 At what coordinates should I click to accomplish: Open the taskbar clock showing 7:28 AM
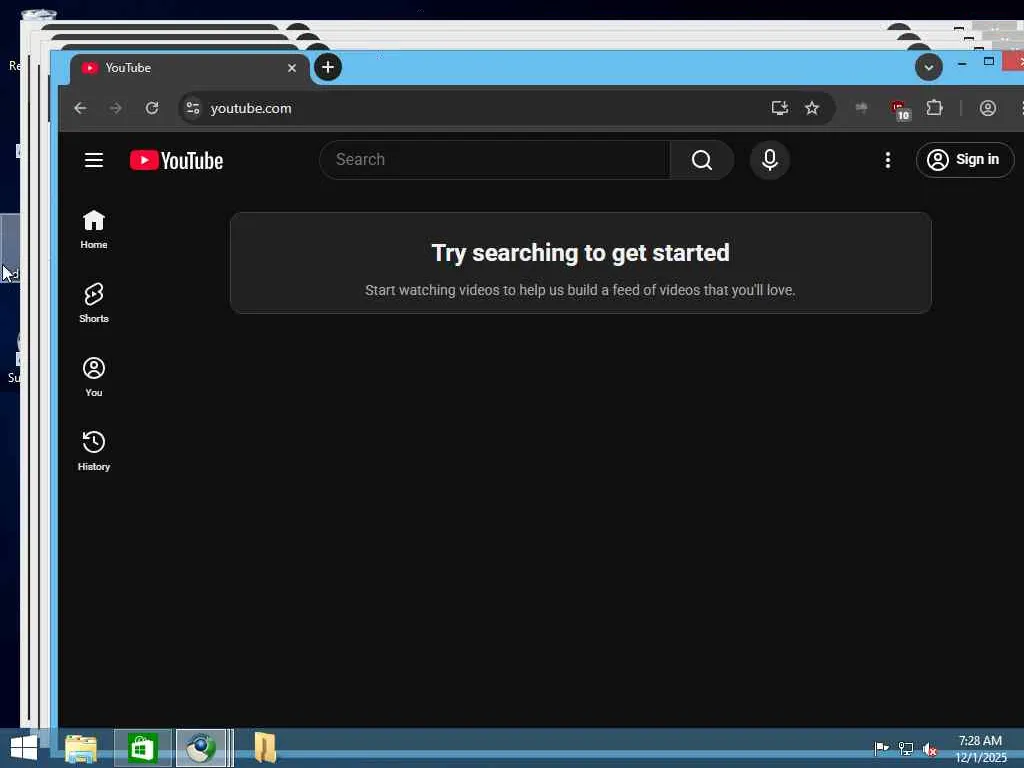pos(980,748)
